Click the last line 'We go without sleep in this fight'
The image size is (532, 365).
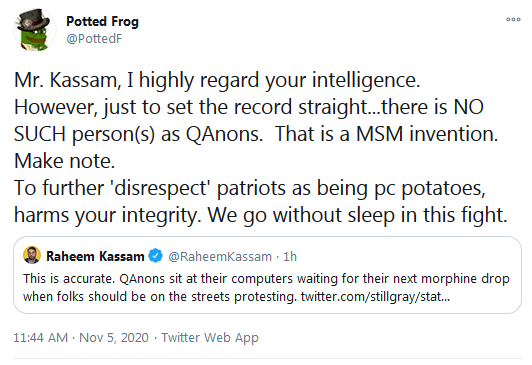click(x=358, y=215)
